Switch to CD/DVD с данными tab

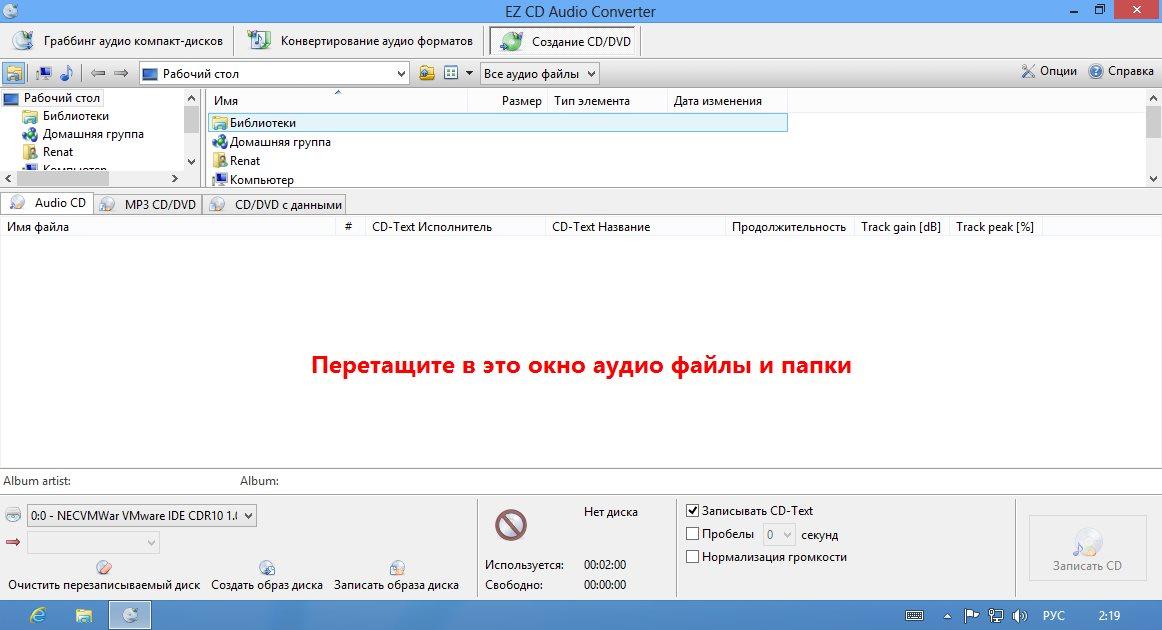point(275,204)
